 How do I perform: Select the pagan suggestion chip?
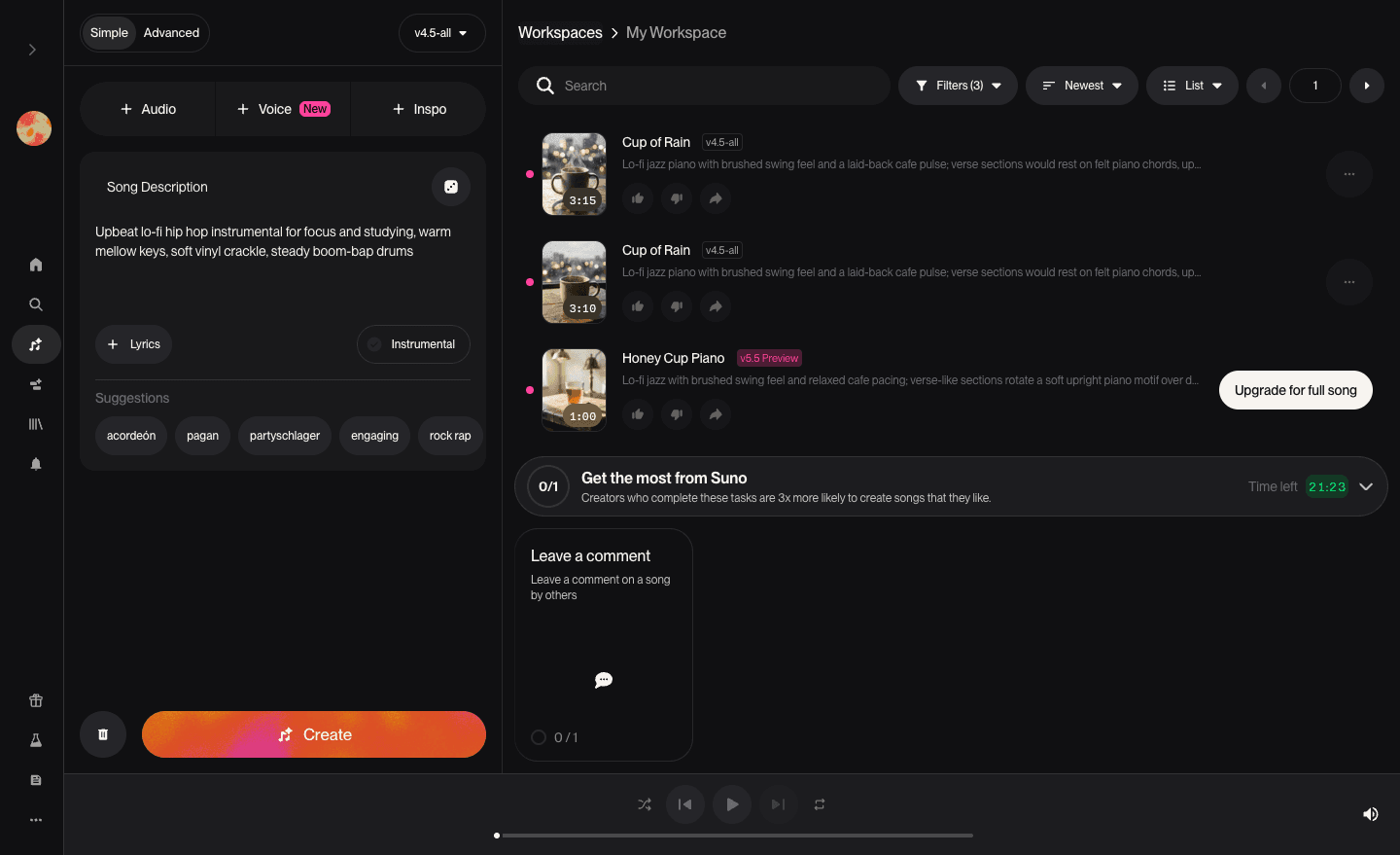pyautogui.click(x=202, y=436)
